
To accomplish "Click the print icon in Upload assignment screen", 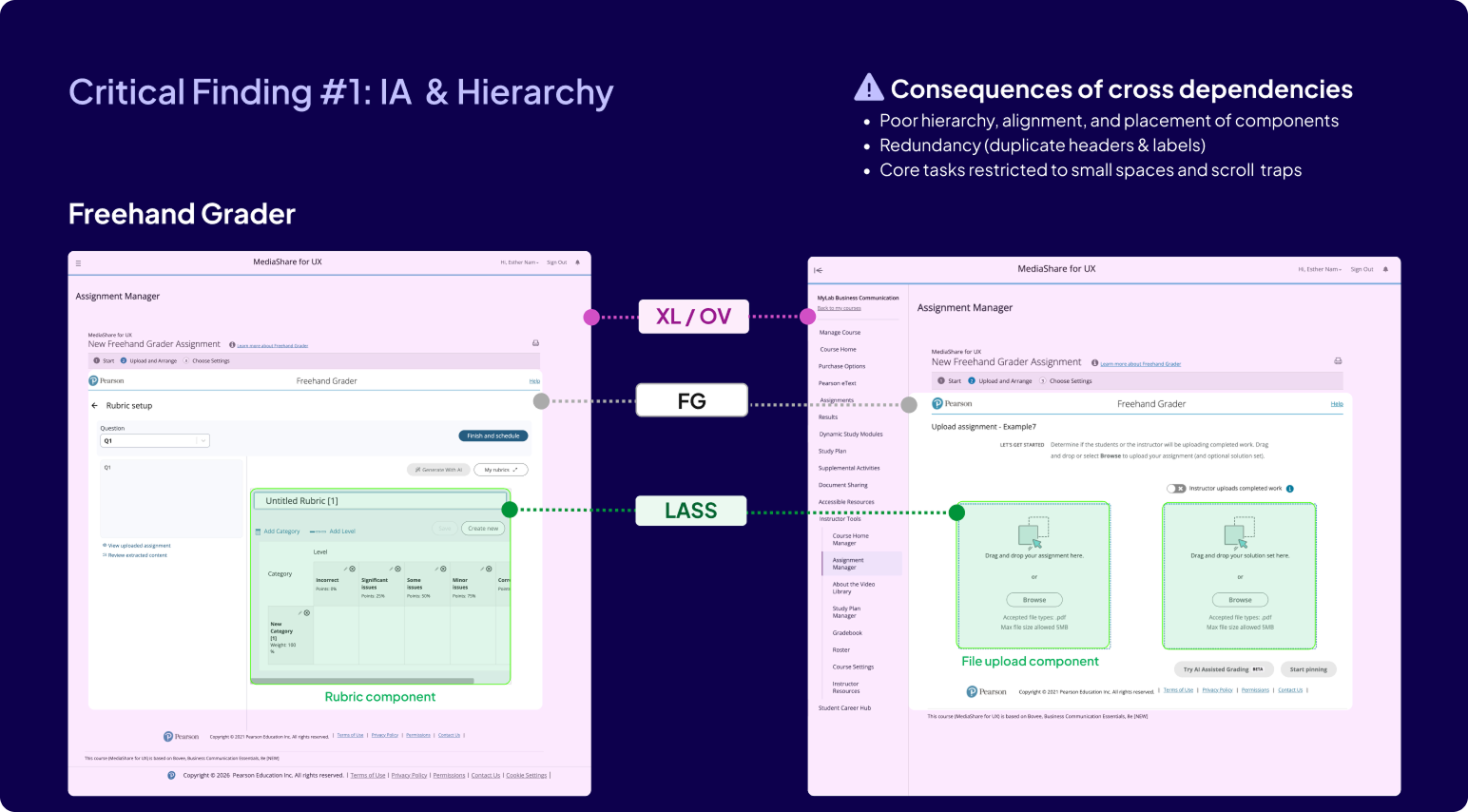I will click(1338, 361).
